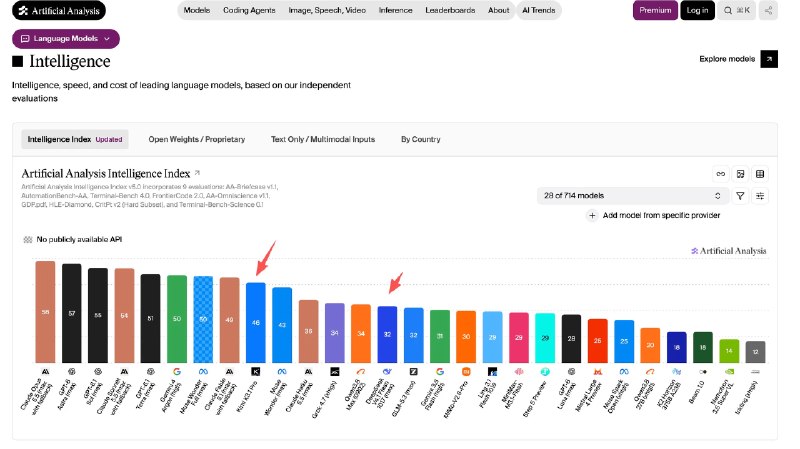Open Image, Speech, Video menu
The width and height of the screenshot is (800, 449).
tap(327, 10)
